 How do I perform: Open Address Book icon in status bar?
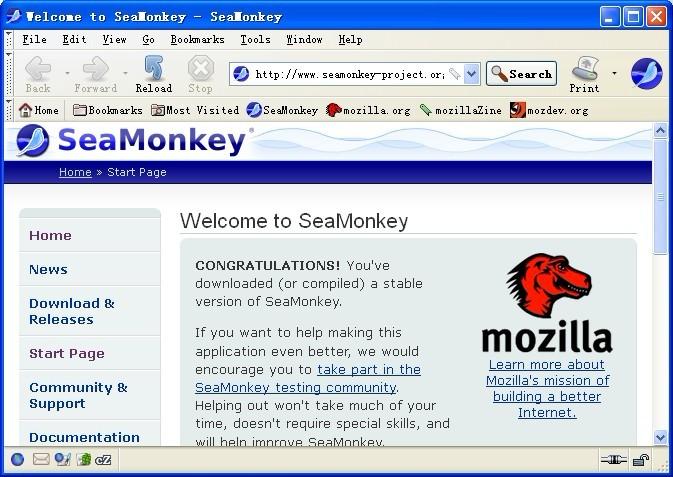click(84, 459)
